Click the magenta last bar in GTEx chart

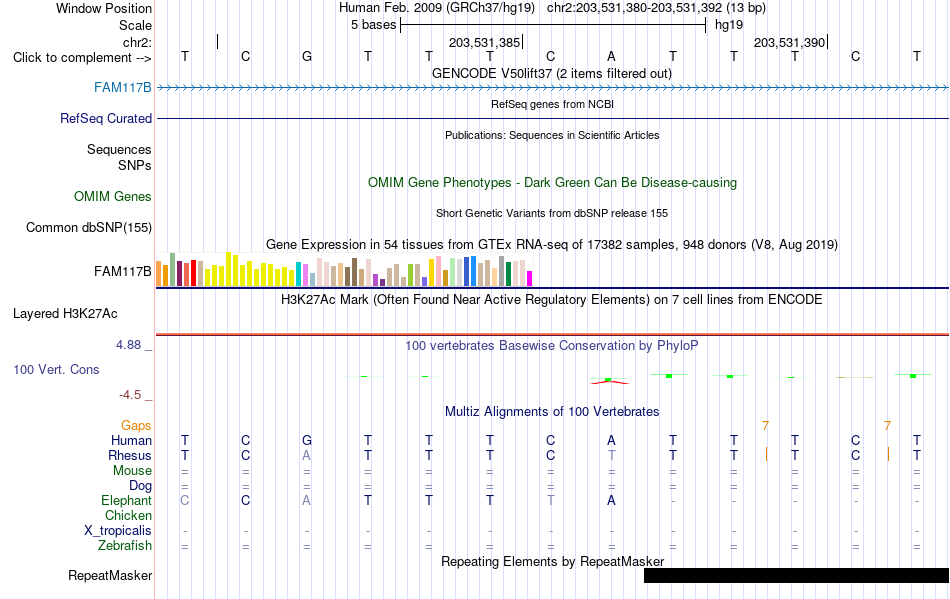coord(529,279)
